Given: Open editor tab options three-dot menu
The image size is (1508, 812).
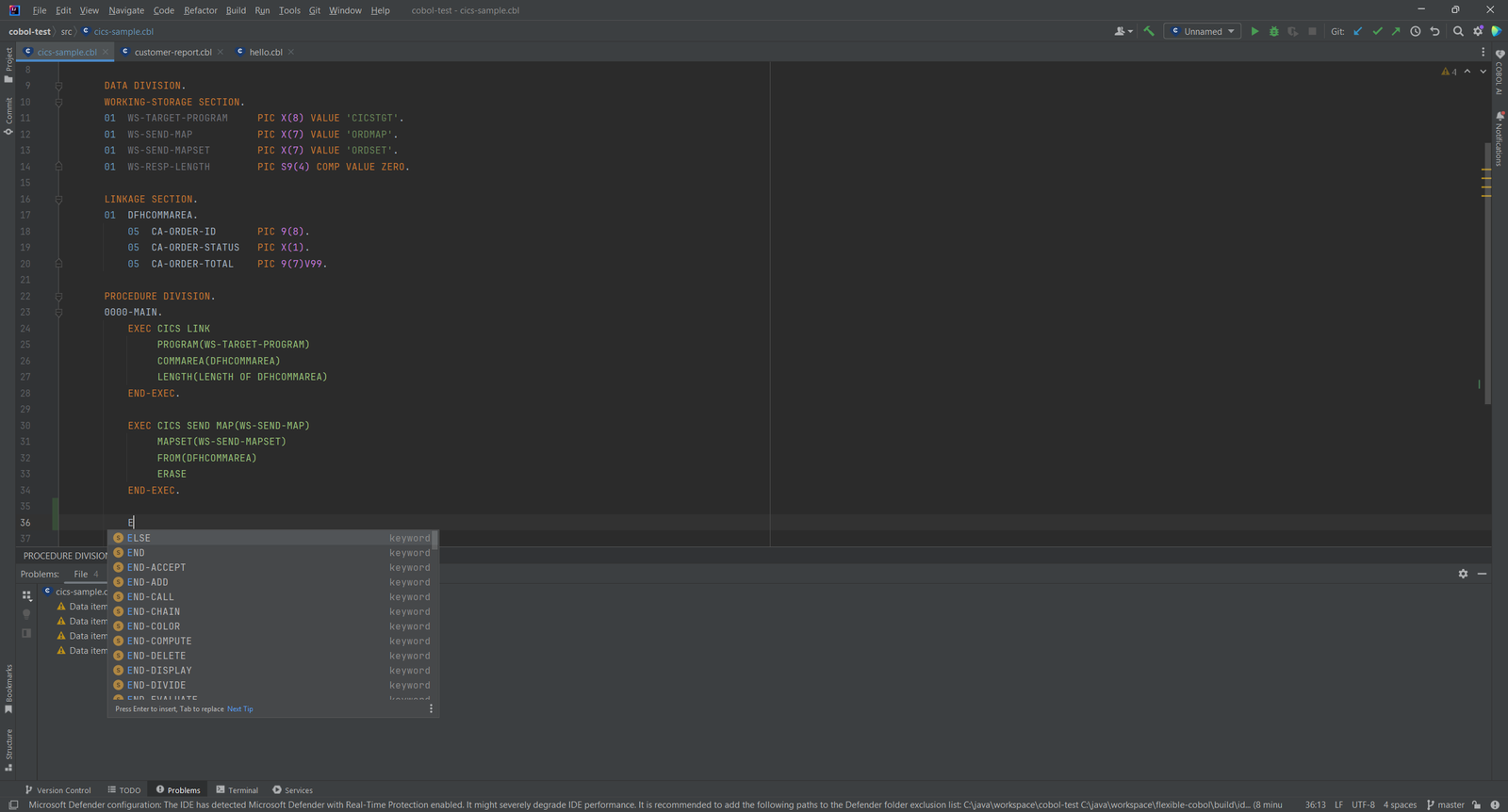Looking at the screenshot, I should coord(1483,52).
